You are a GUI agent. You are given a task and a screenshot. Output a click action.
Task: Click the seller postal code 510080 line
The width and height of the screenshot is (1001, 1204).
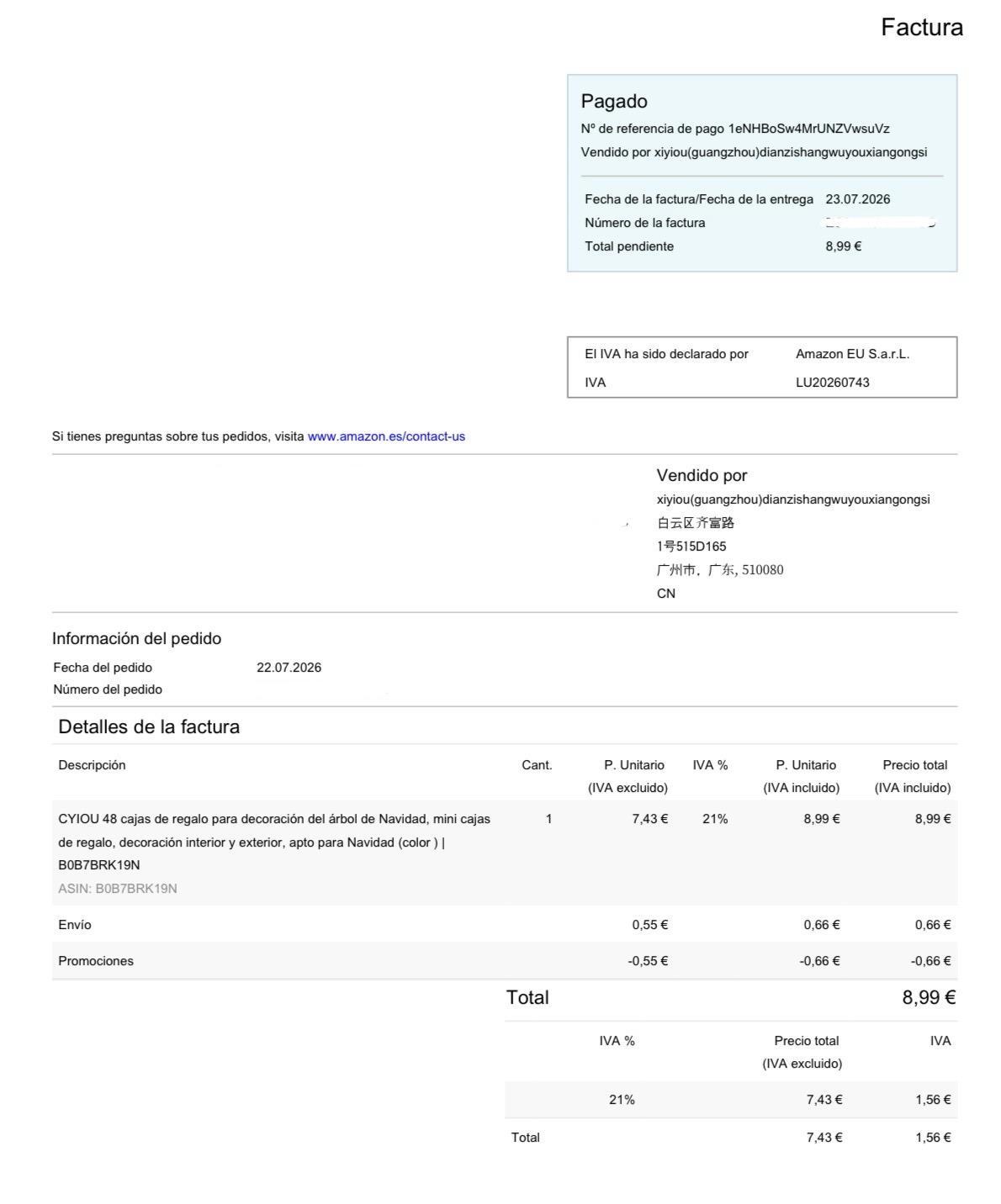pyautogui.click(x=720, y=570)
